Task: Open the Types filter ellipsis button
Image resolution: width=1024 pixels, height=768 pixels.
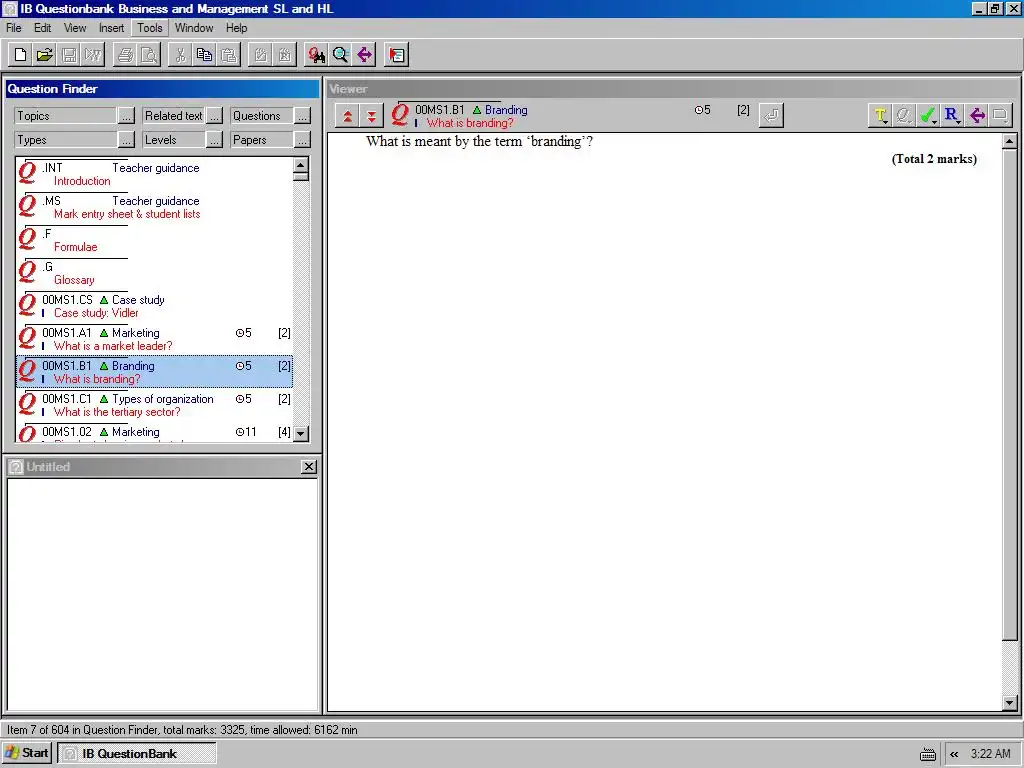Action: pos(126,140)
